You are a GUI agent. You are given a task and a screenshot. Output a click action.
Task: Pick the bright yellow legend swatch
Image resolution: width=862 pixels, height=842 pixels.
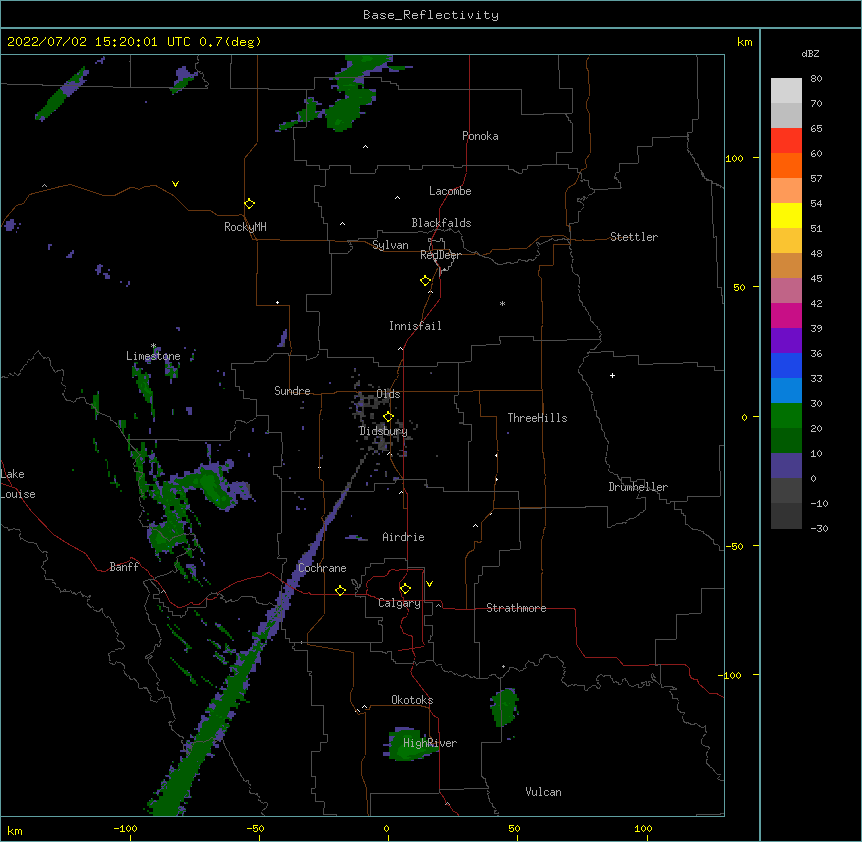point(786,215)
